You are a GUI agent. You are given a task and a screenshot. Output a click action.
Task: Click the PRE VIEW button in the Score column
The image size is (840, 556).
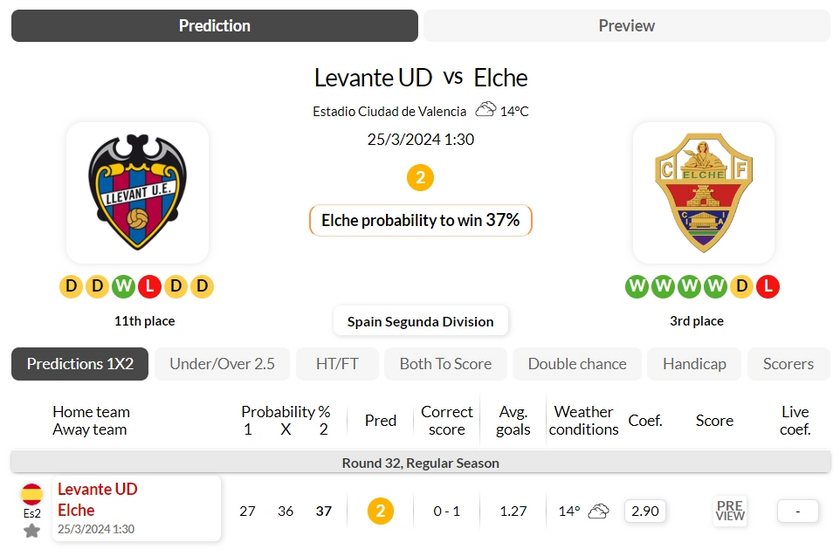[x=730, y=511]
